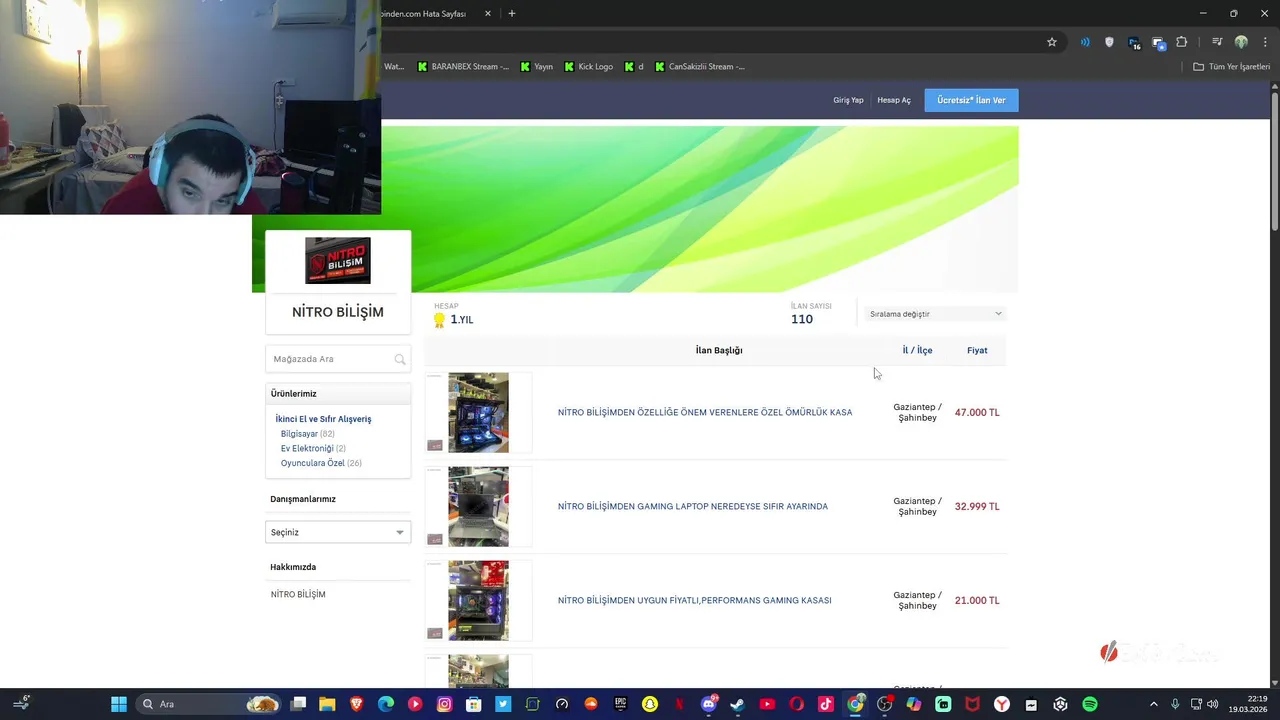Open the taskbar volume control
This screenshot has width=1280, height=720.
1213,704
